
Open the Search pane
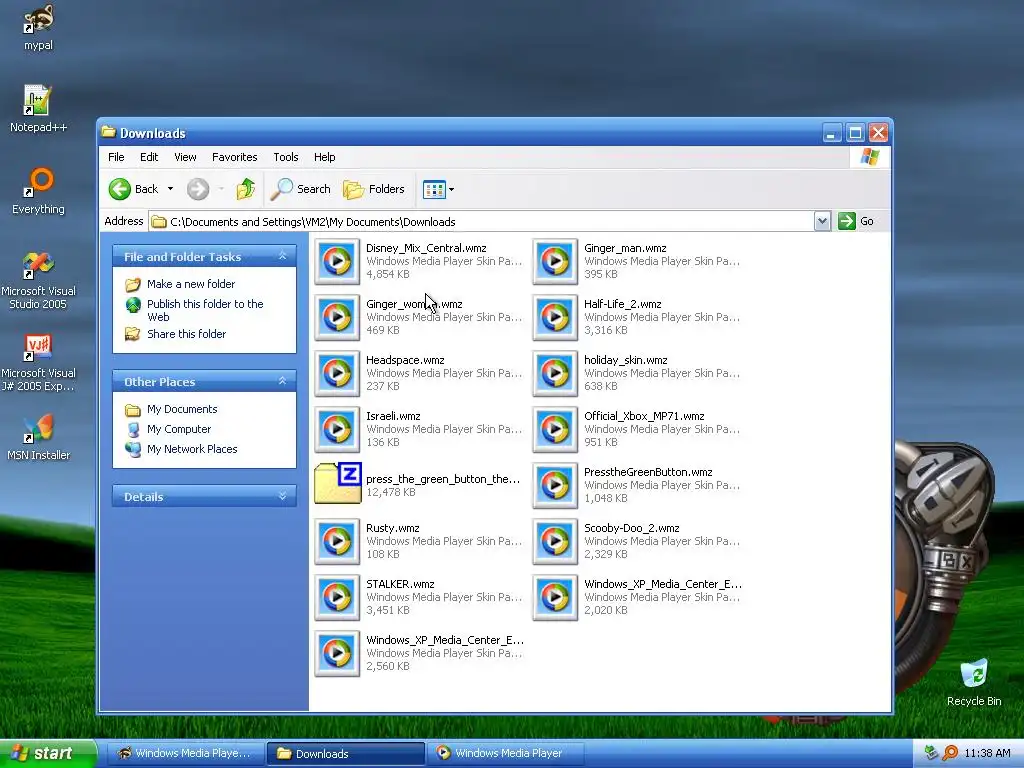click(x=301, y=189)
